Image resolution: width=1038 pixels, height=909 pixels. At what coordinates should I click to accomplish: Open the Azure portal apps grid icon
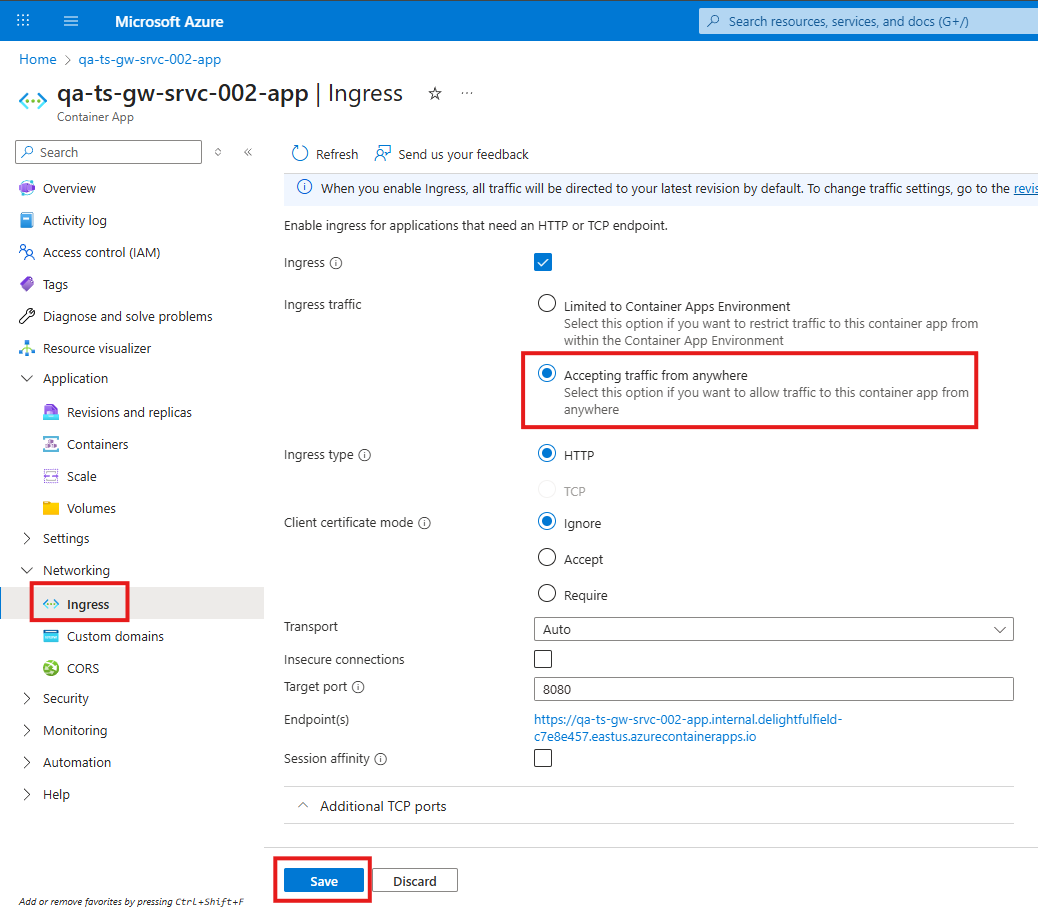click(x=23, y=21)
